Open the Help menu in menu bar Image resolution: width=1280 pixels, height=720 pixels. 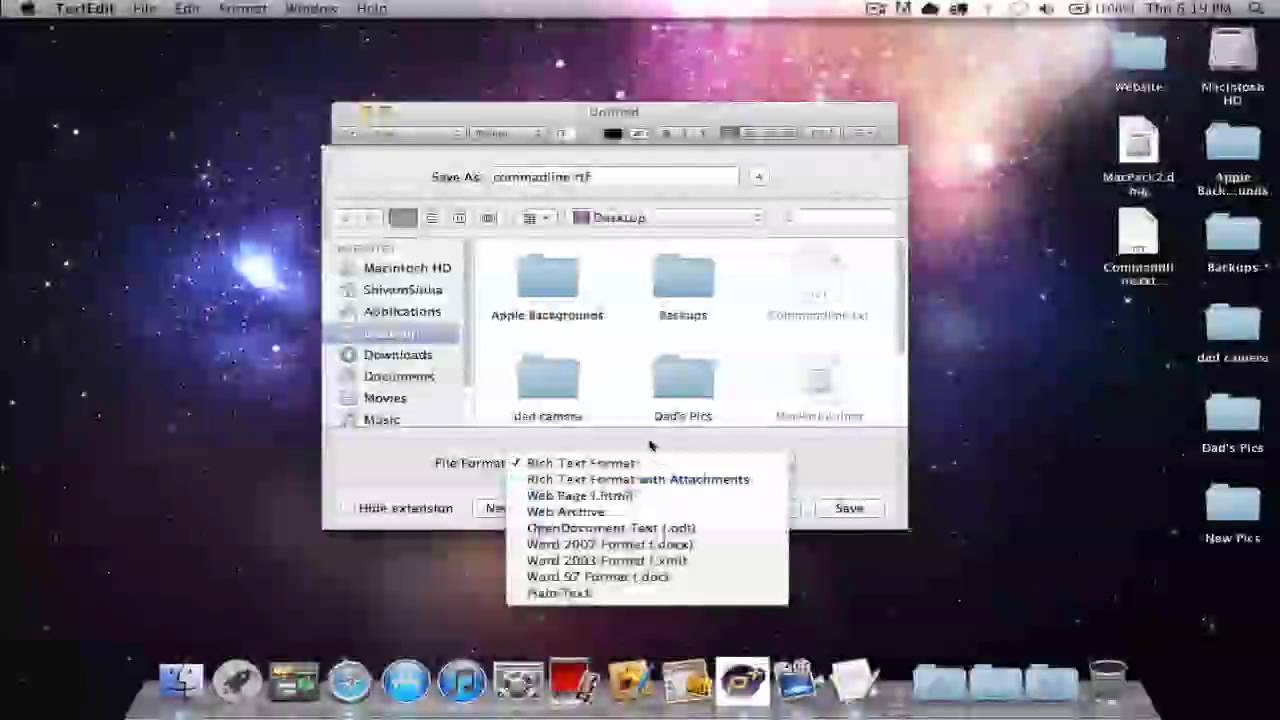[x=371, y=8]
